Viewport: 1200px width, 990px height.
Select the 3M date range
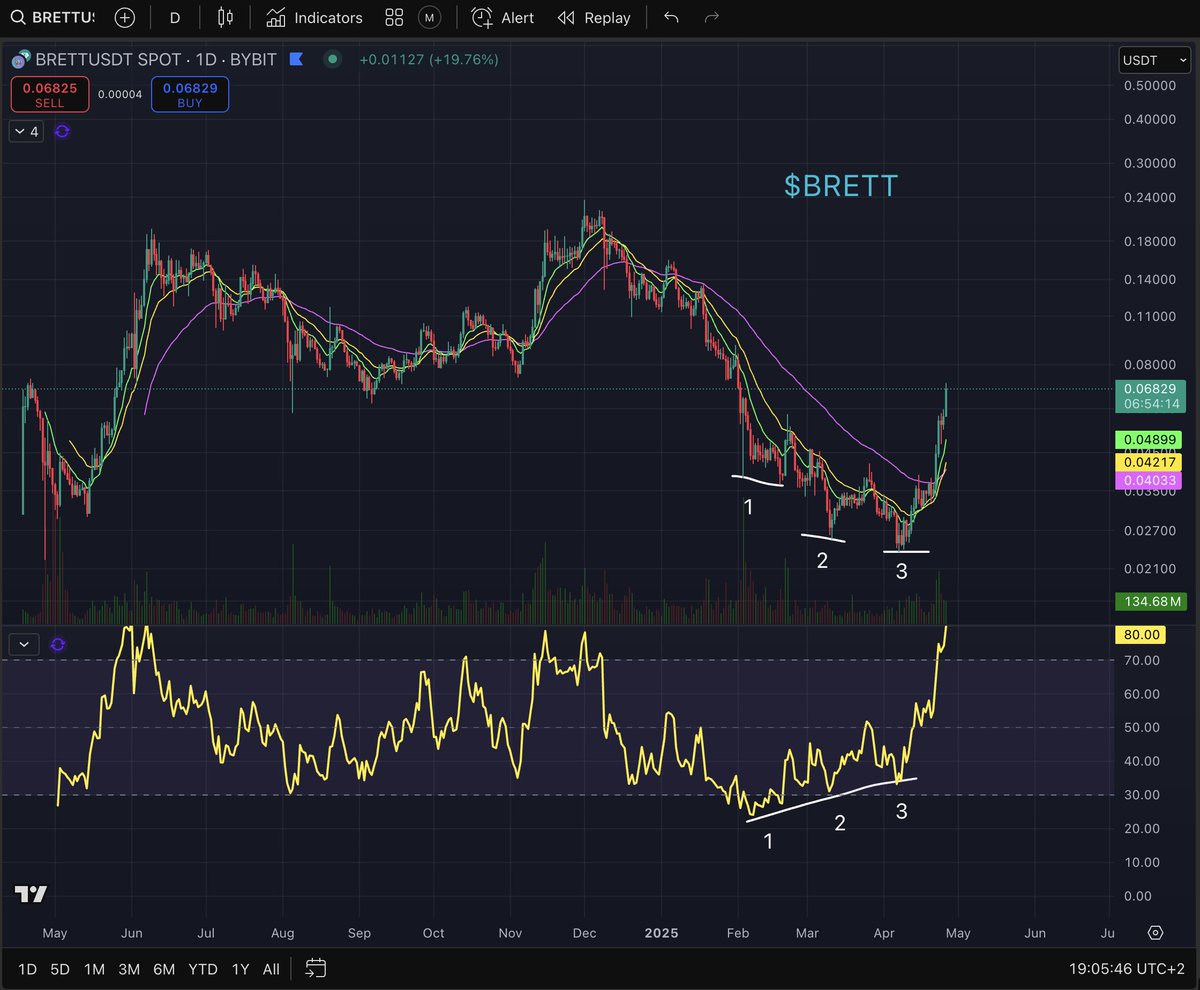coord(129,969)
